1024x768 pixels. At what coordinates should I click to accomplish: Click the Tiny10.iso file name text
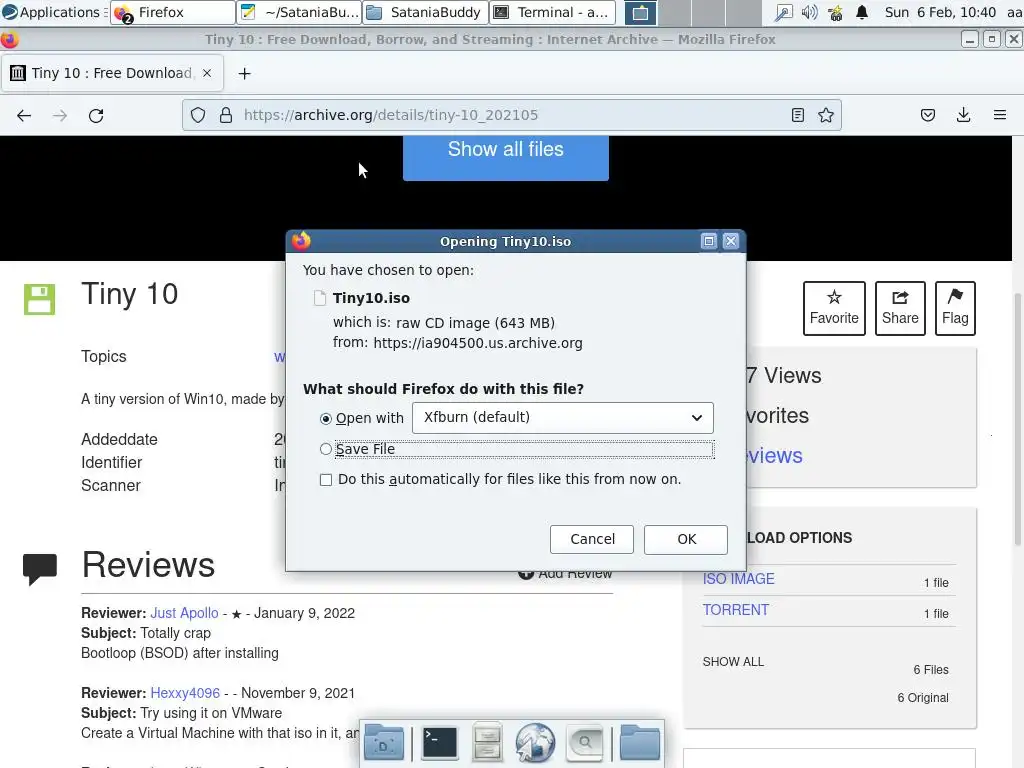[371, 298]
